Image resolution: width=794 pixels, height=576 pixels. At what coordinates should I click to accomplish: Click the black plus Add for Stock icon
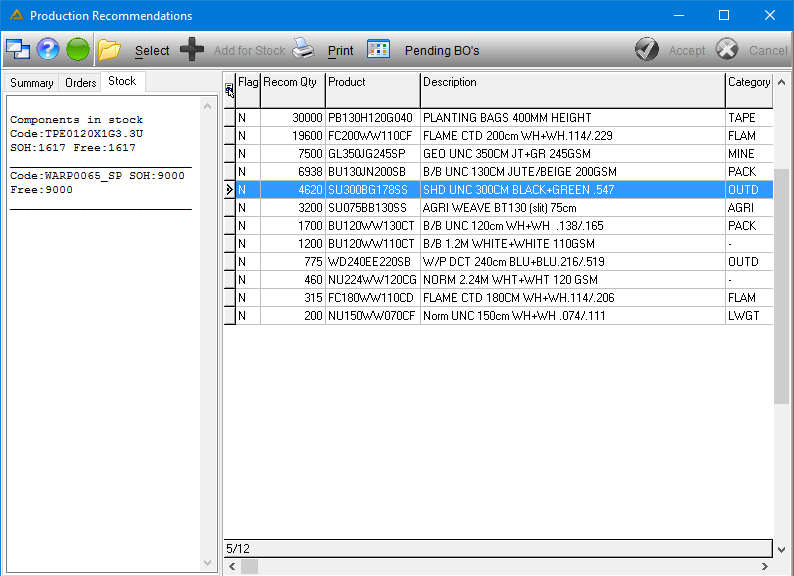[192, 50]
